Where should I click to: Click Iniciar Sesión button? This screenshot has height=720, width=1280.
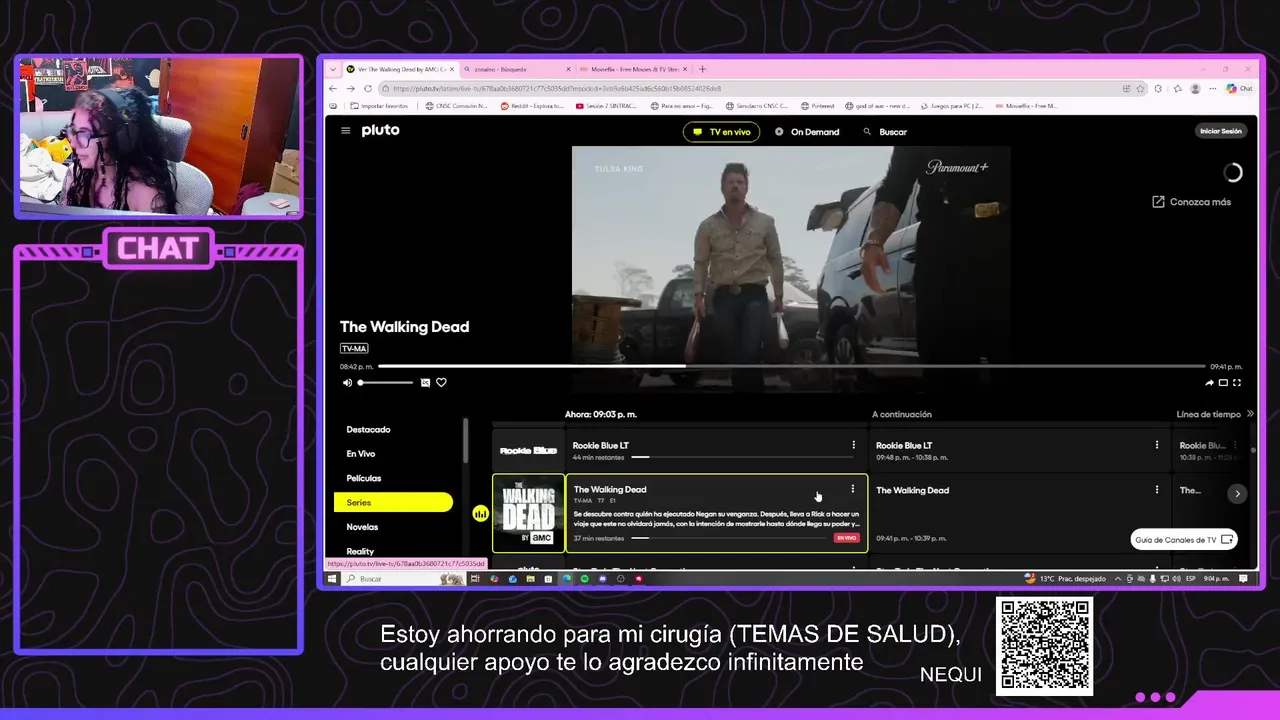1221,131
